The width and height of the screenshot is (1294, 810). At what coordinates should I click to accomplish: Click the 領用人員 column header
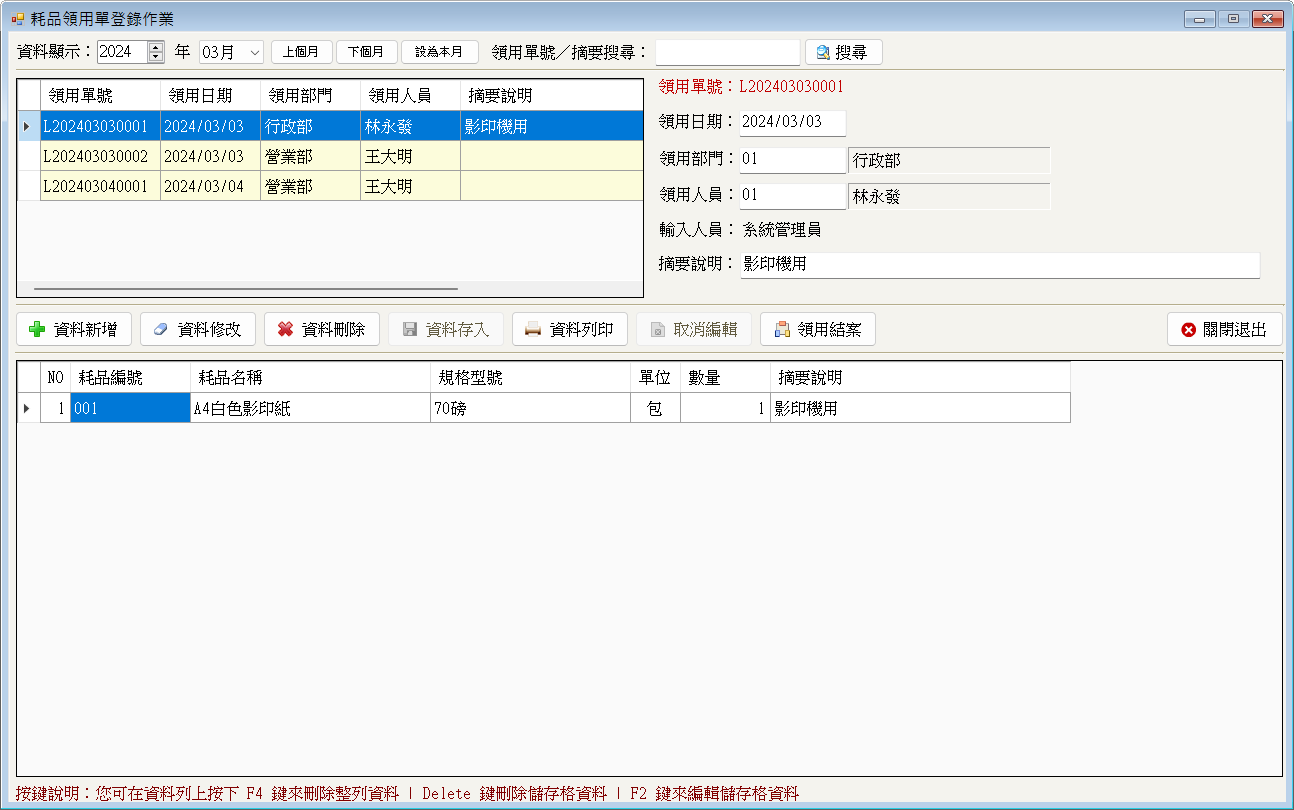(410, 96)
